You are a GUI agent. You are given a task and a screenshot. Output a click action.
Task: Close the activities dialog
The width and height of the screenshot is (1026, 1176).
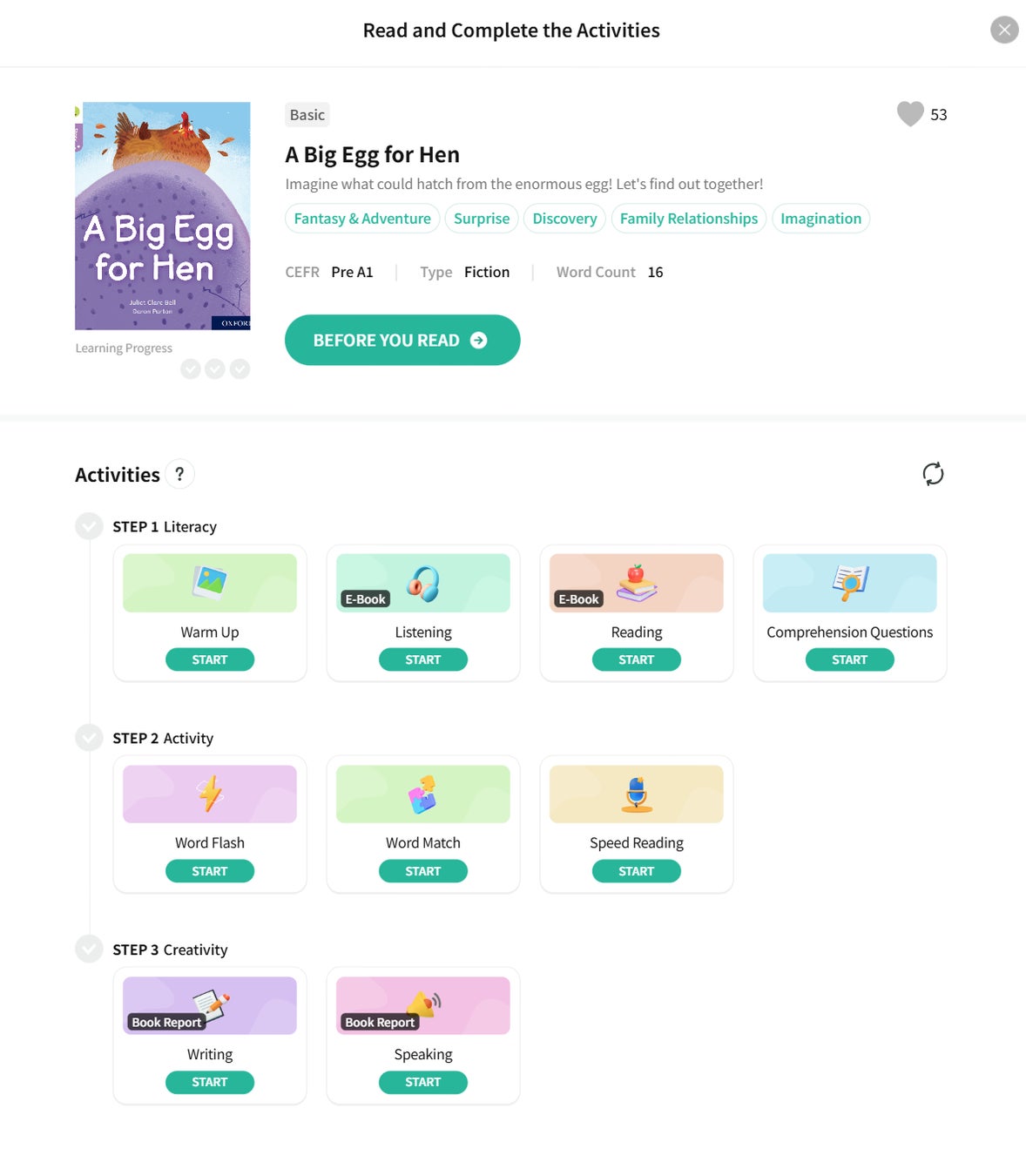click(x=1004, y=30)
